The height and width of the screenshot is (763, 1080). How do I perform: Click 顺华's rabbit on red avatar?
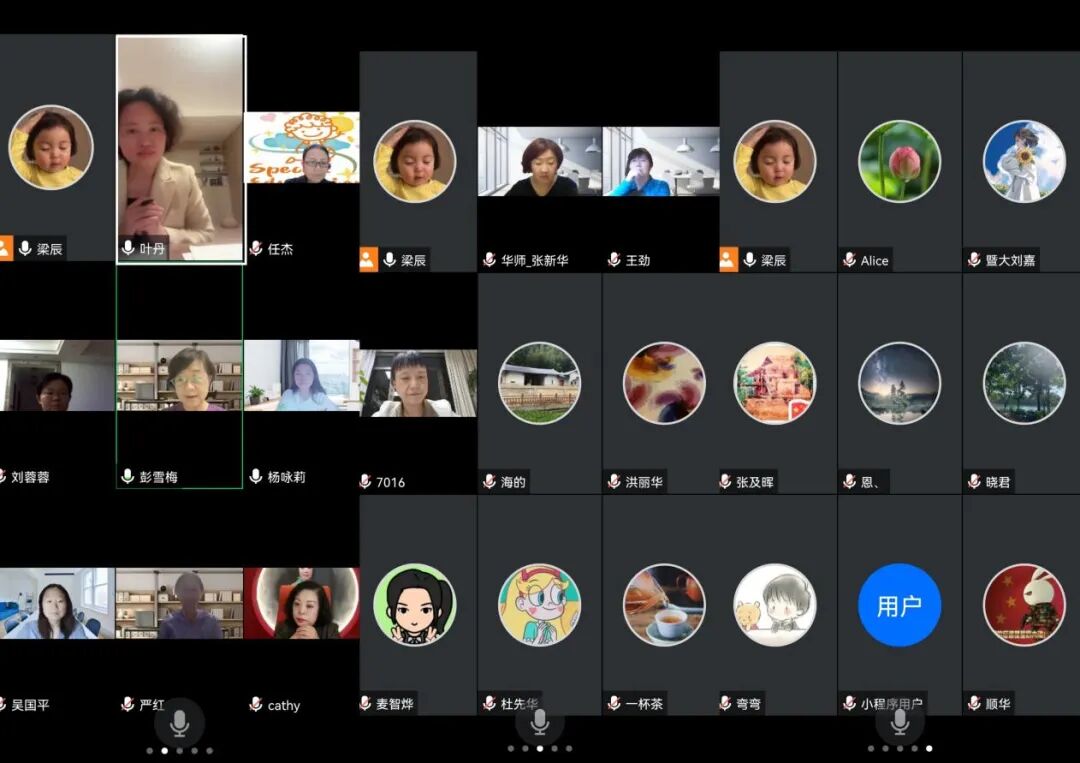click(x=1024, y=605)
